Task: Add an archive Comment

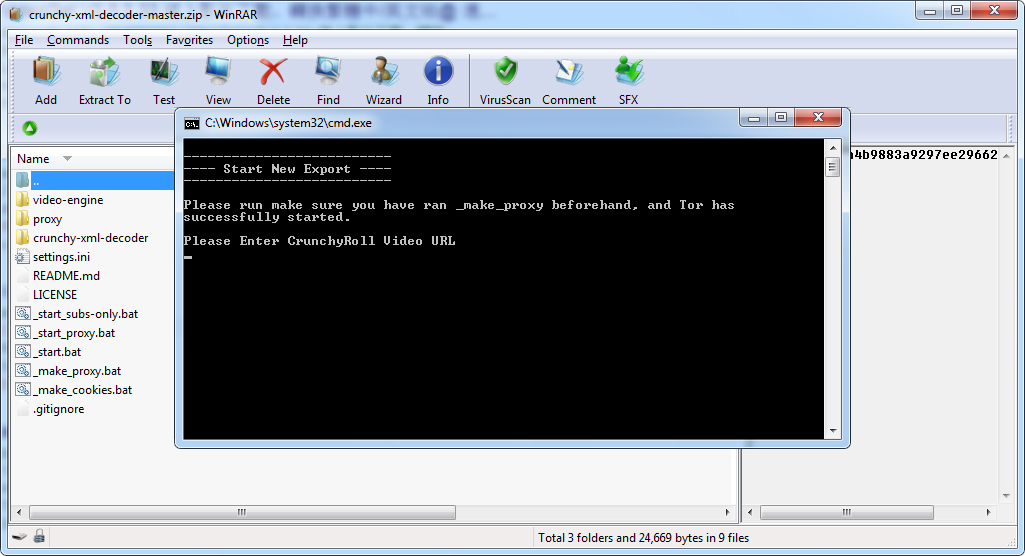Action: pos(569,80)
